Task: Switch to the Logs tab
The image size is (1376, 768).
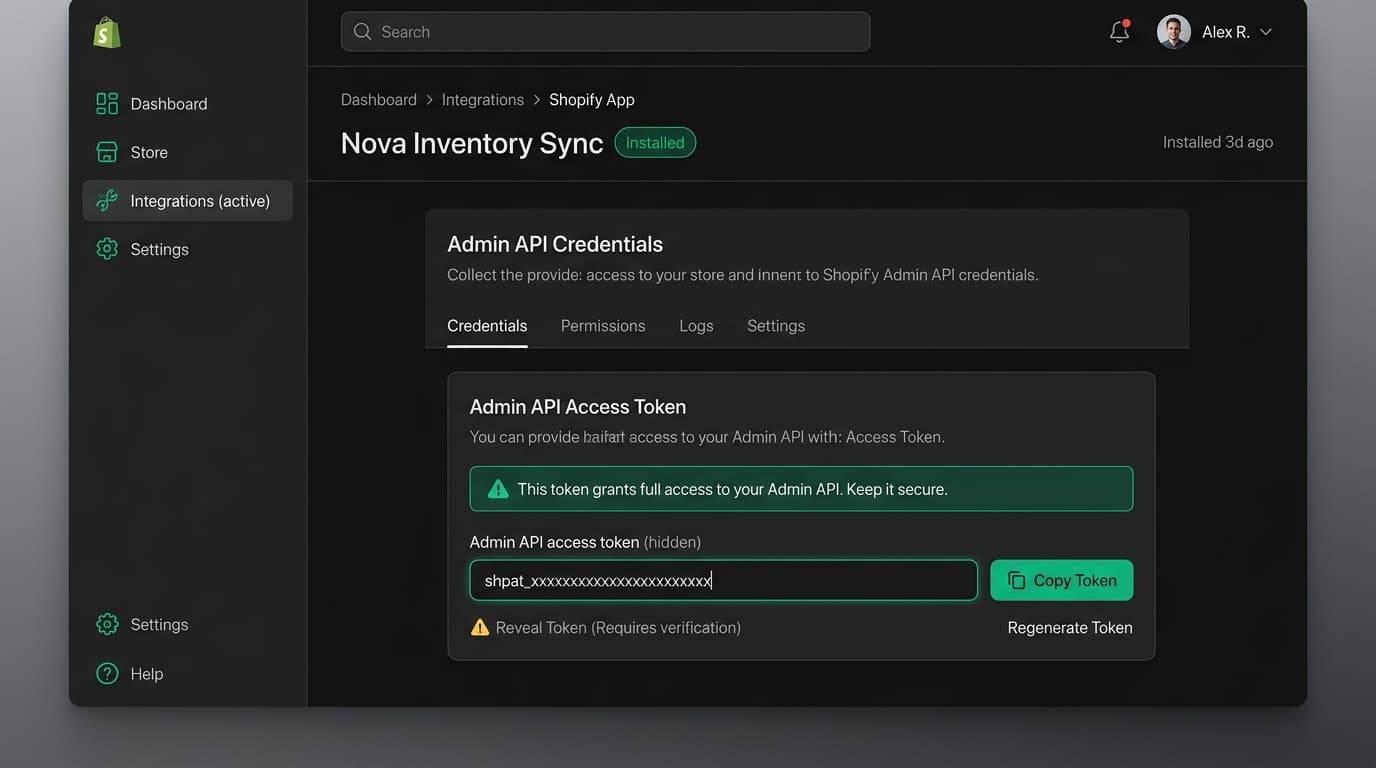Action: (x=696, y=326)
